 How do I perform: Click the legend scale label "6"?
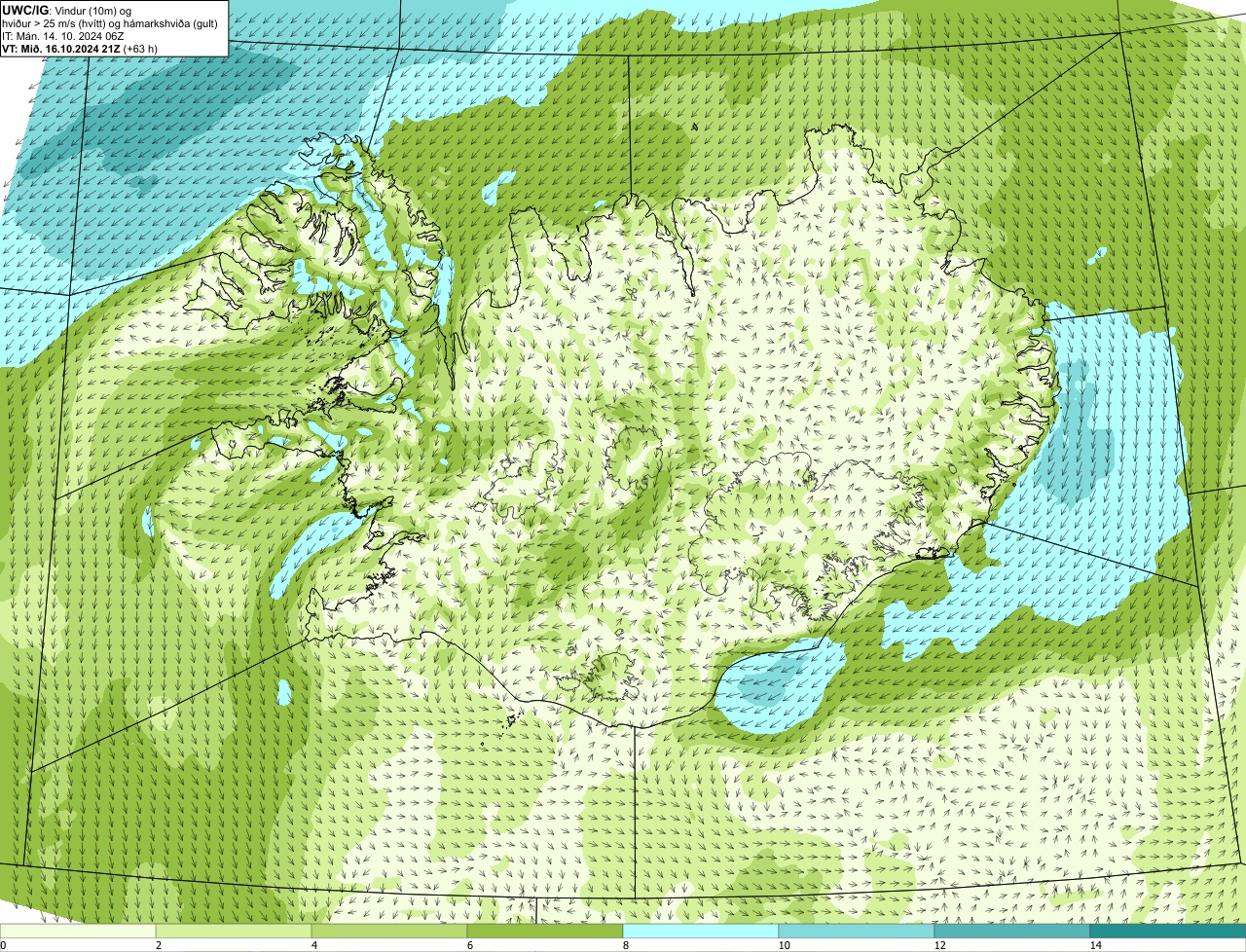coord(470,945)
